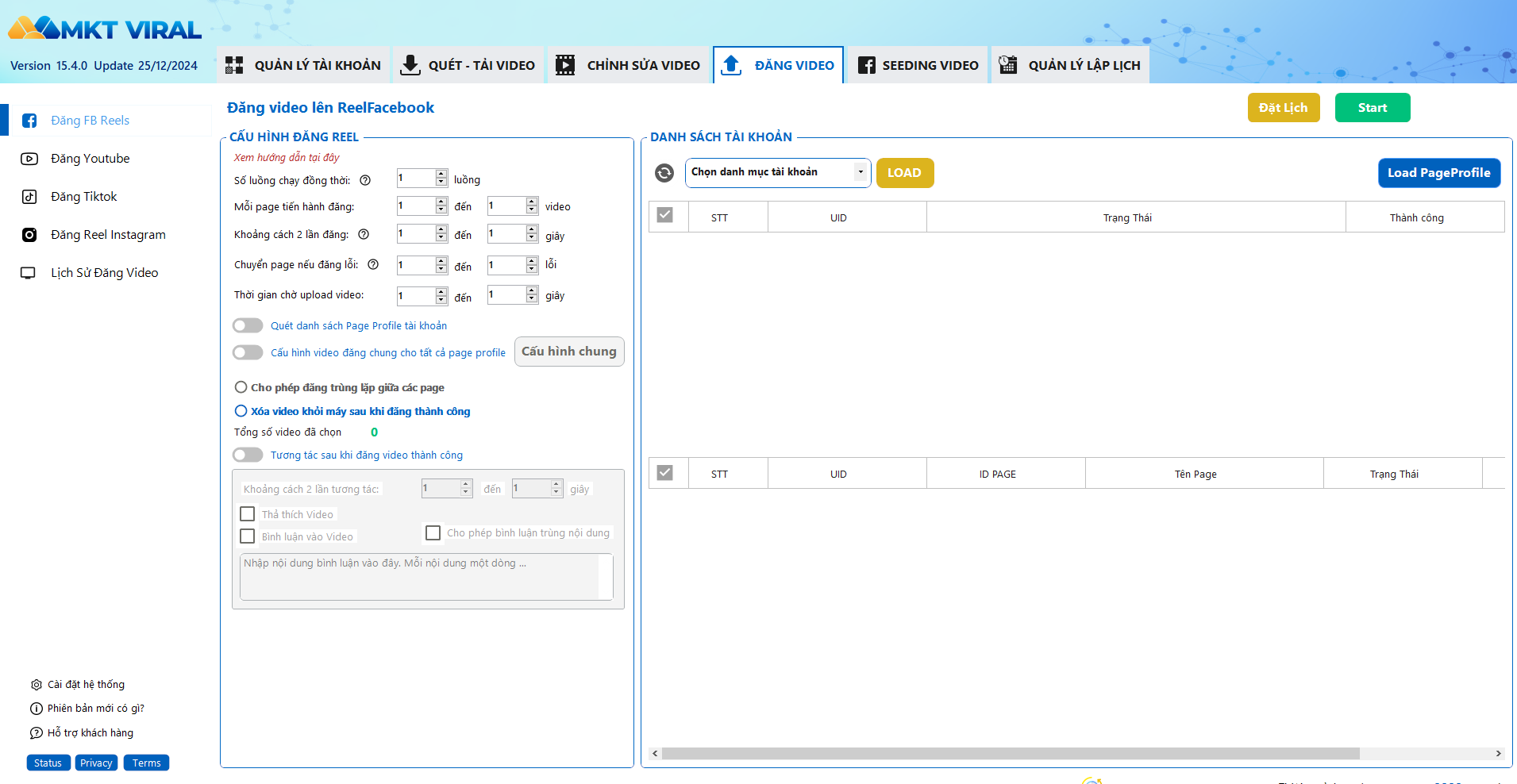Click the comment content text area

click(x=426, y=577)
